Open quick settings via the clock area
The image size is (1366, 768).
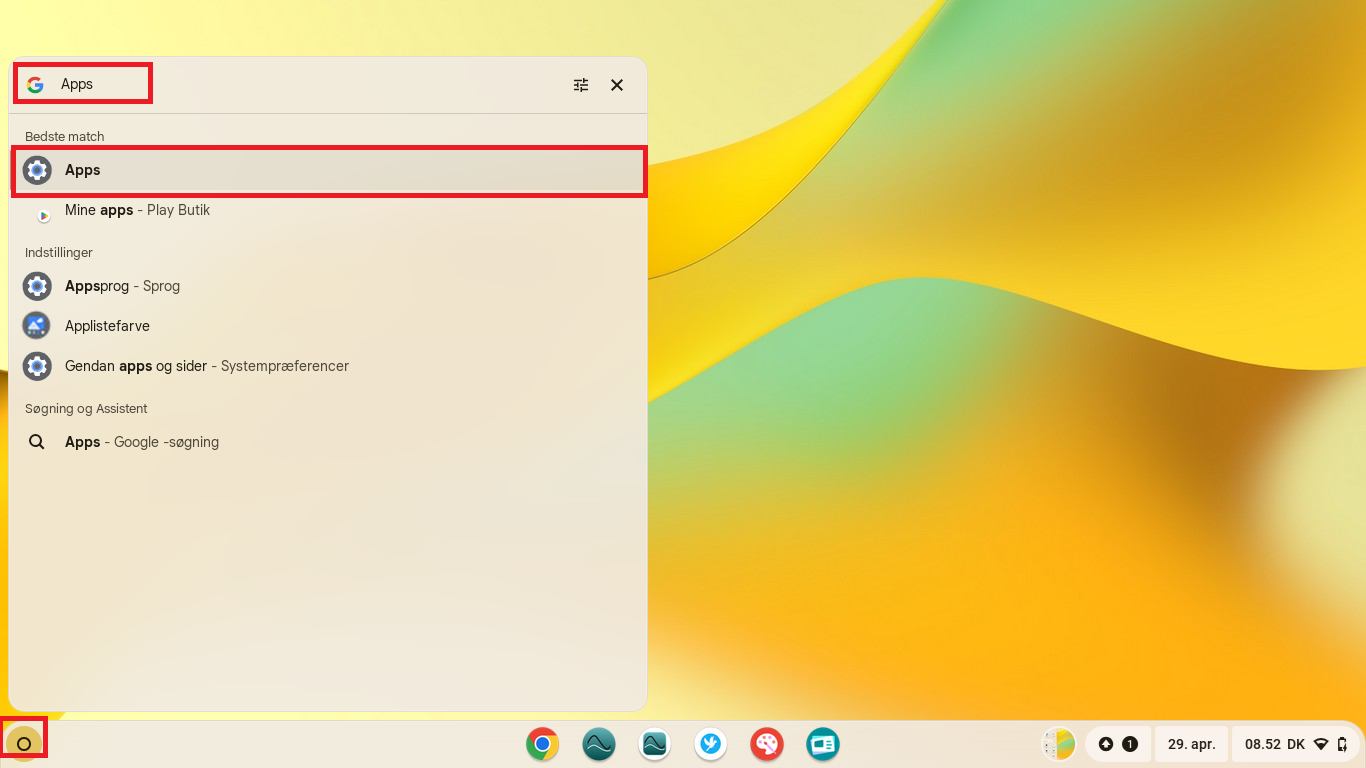(x=1296, y=744)
